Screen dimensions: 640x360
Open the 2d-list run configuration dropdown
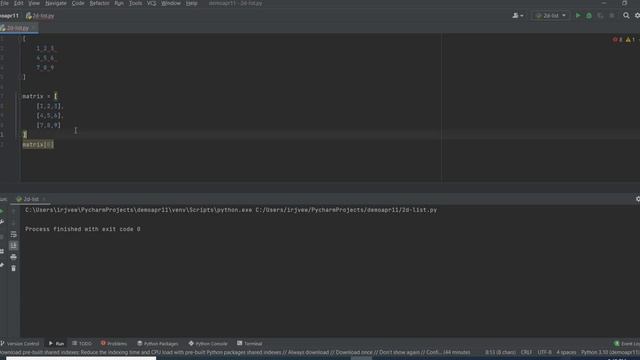coord(550,16)
